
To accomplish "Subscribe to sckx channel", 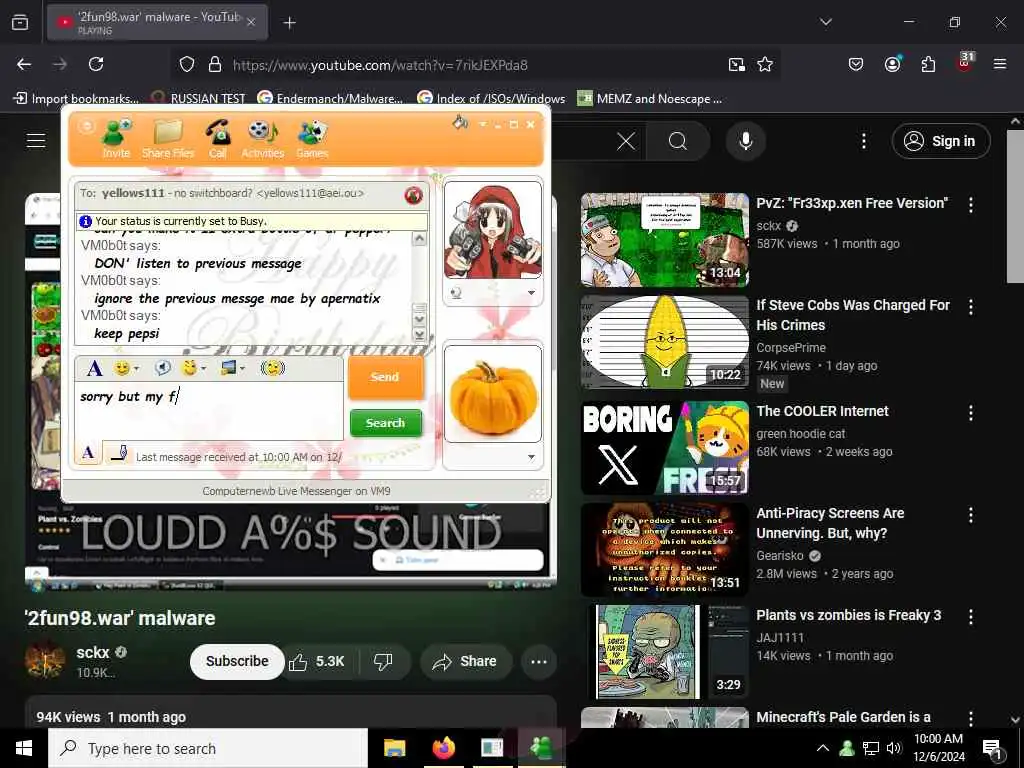I will pyautogui.click(x=237, y=661).
